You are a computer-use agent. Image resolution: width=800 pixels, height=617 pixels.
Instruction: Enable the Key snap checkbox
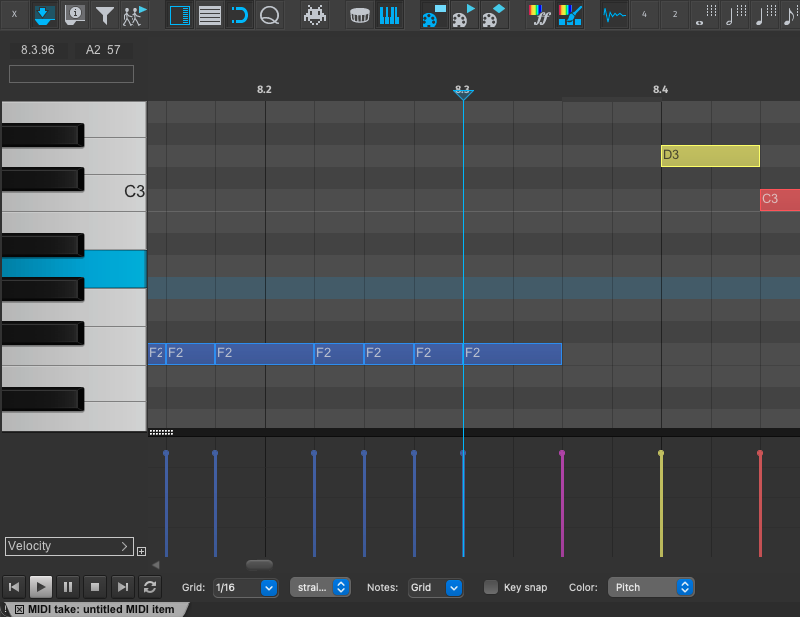click(x=491, y=587)
